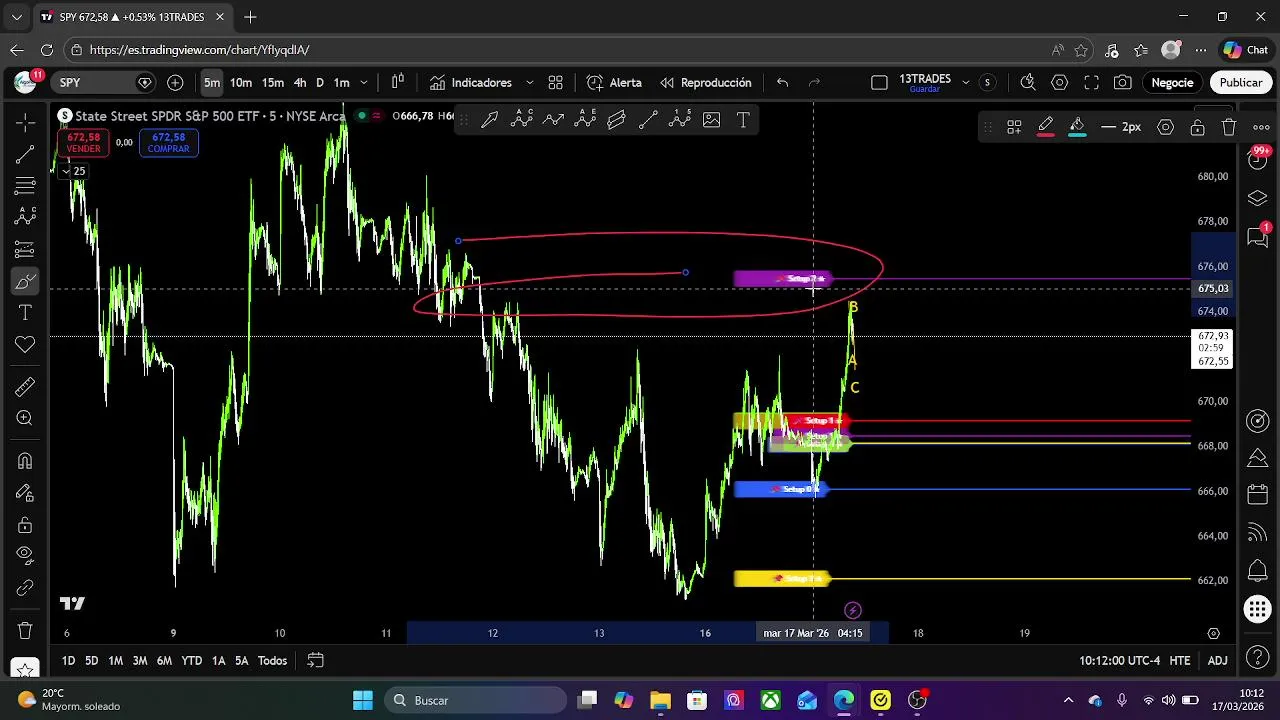Select the crosshair cursor tool
This screenshot has height=720, width=1280.
click(x=25, y=122)
